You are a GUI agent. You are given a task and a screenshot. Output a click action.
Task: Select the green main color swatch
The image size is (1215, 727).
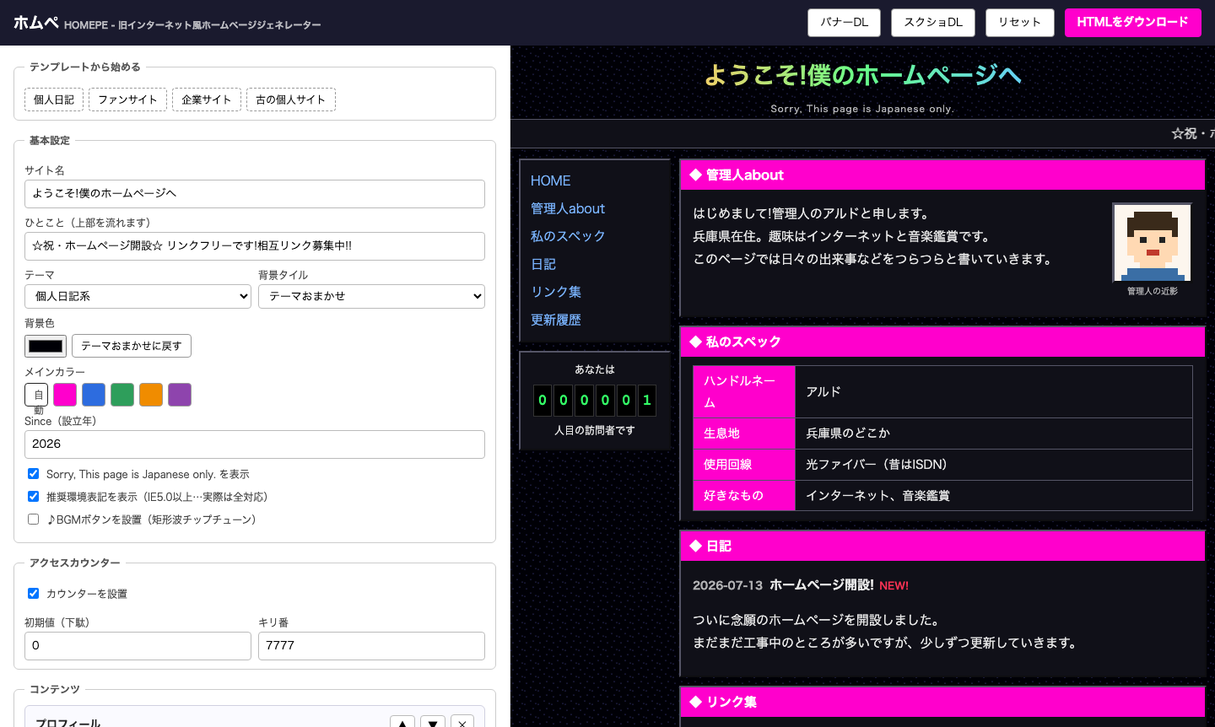coord(122,395)
